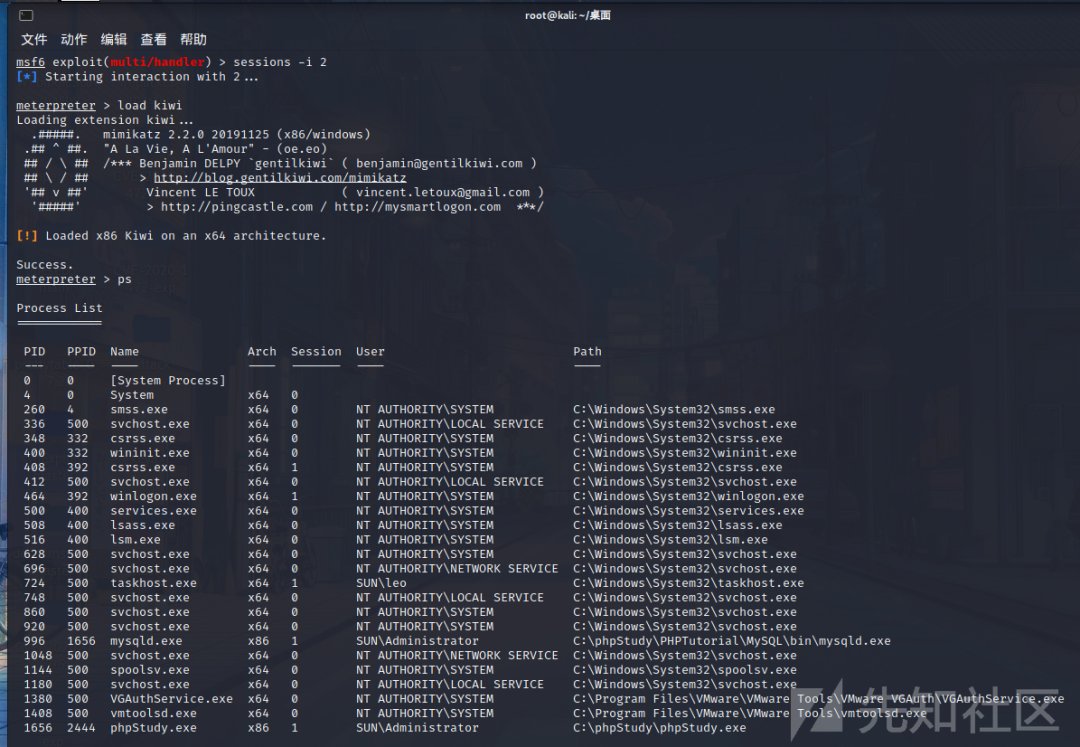Open the 帮助 menu
This screenshot has width=1080, height=747.
coord(194,39)
